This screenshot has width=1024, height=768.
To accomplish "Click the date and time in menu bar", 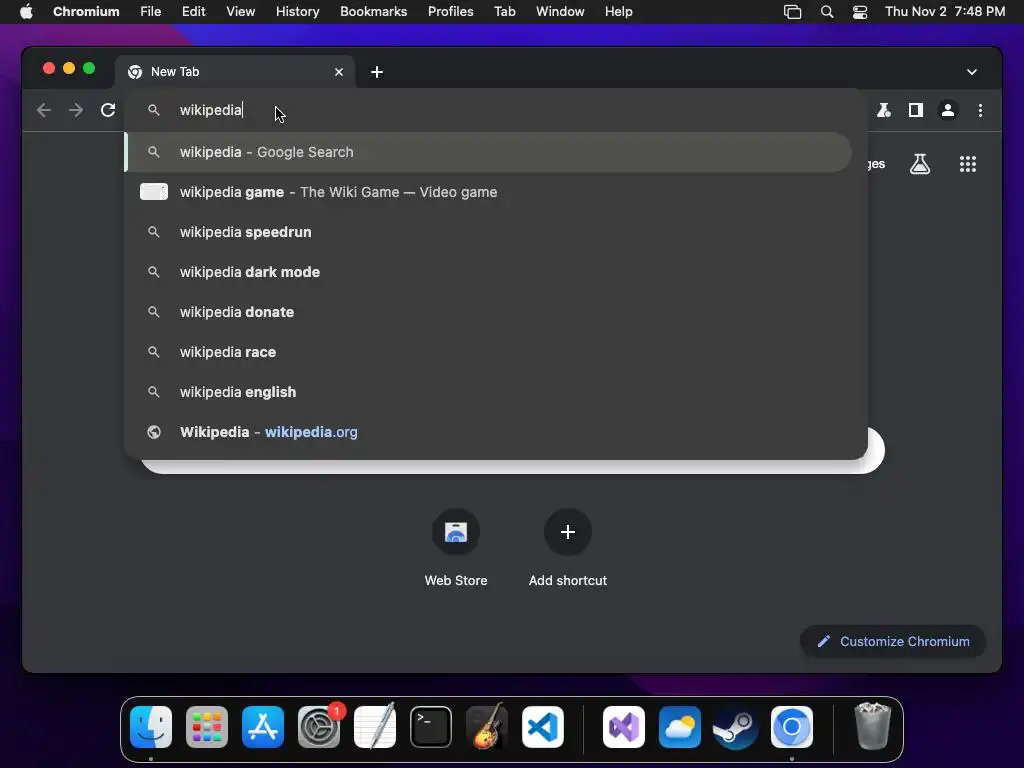I will pyautogui.click(x=945, y=12).
